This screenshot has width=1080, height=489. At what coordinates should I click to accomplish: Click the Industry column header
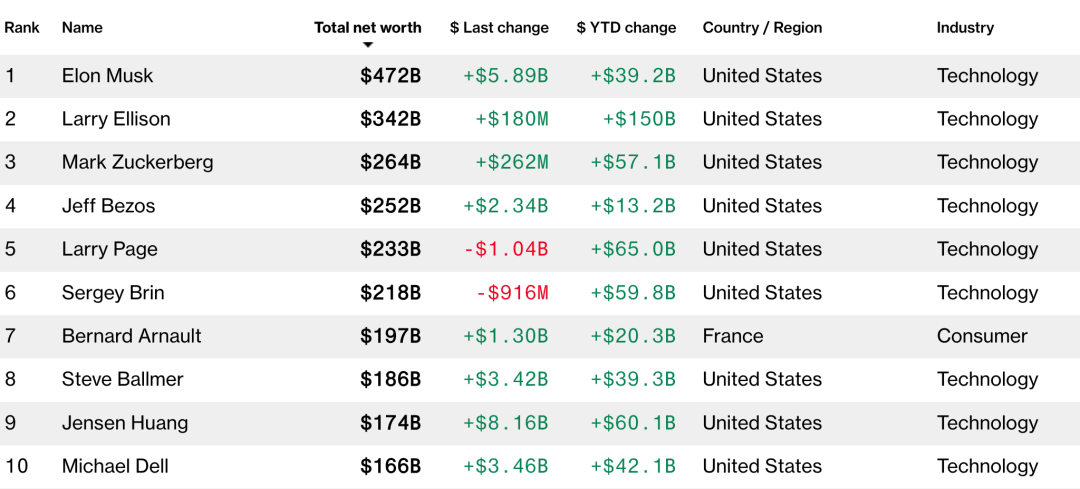coord(965,28)
